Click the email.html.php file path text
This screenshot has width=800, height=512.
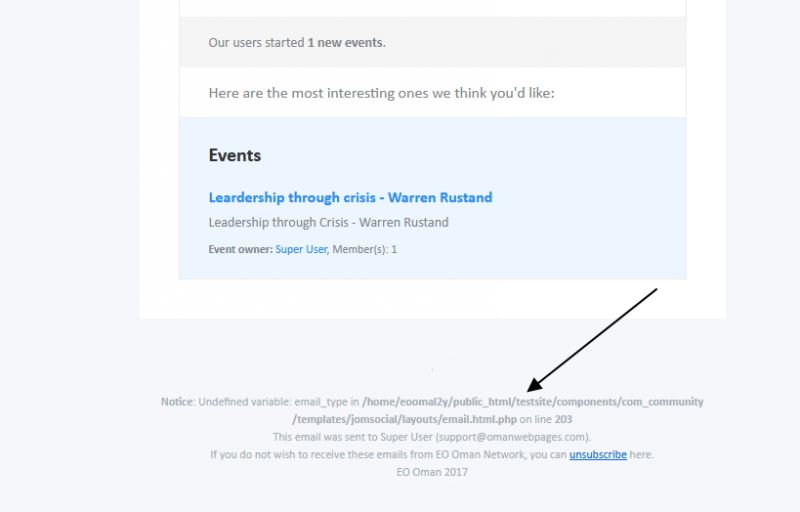coord(405,419)
